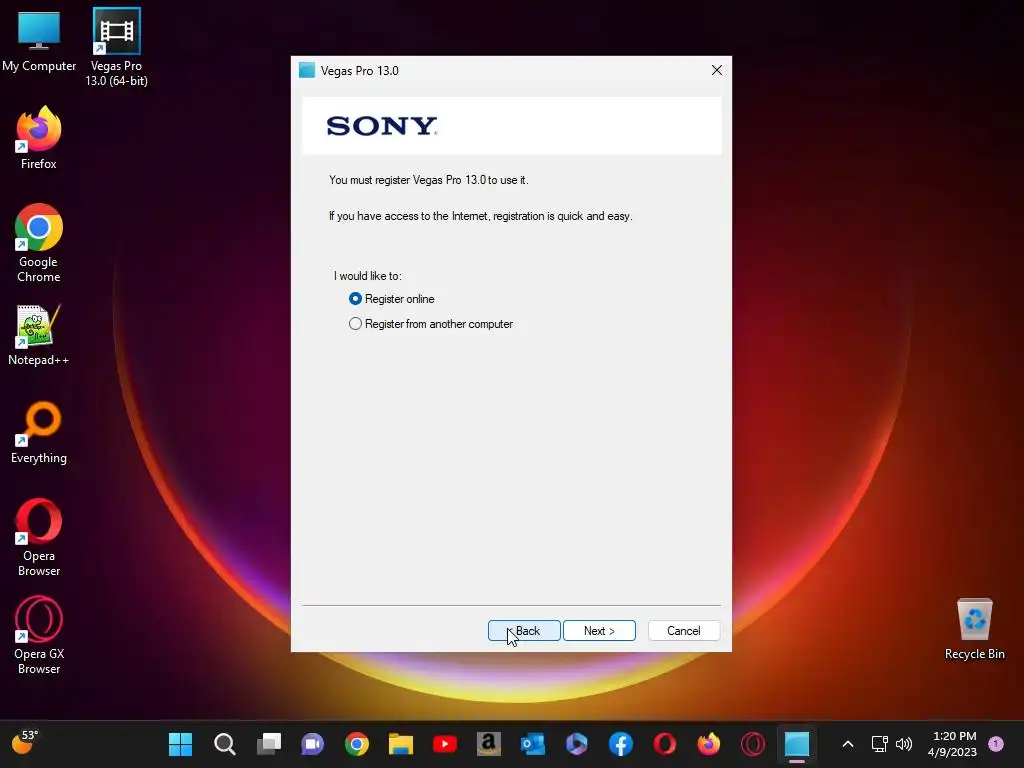Select the Notepad++ desktop shortcut
The height and width of the screenshot is (768, 1024).
tap(39, 335)
